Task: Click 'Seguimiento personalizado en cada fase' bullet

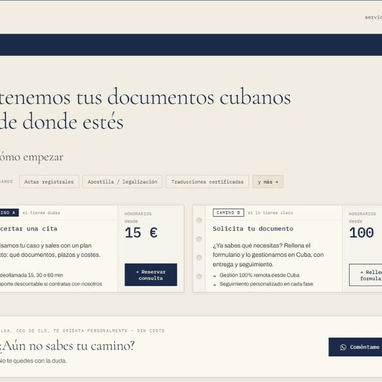Action: [266, 284]
